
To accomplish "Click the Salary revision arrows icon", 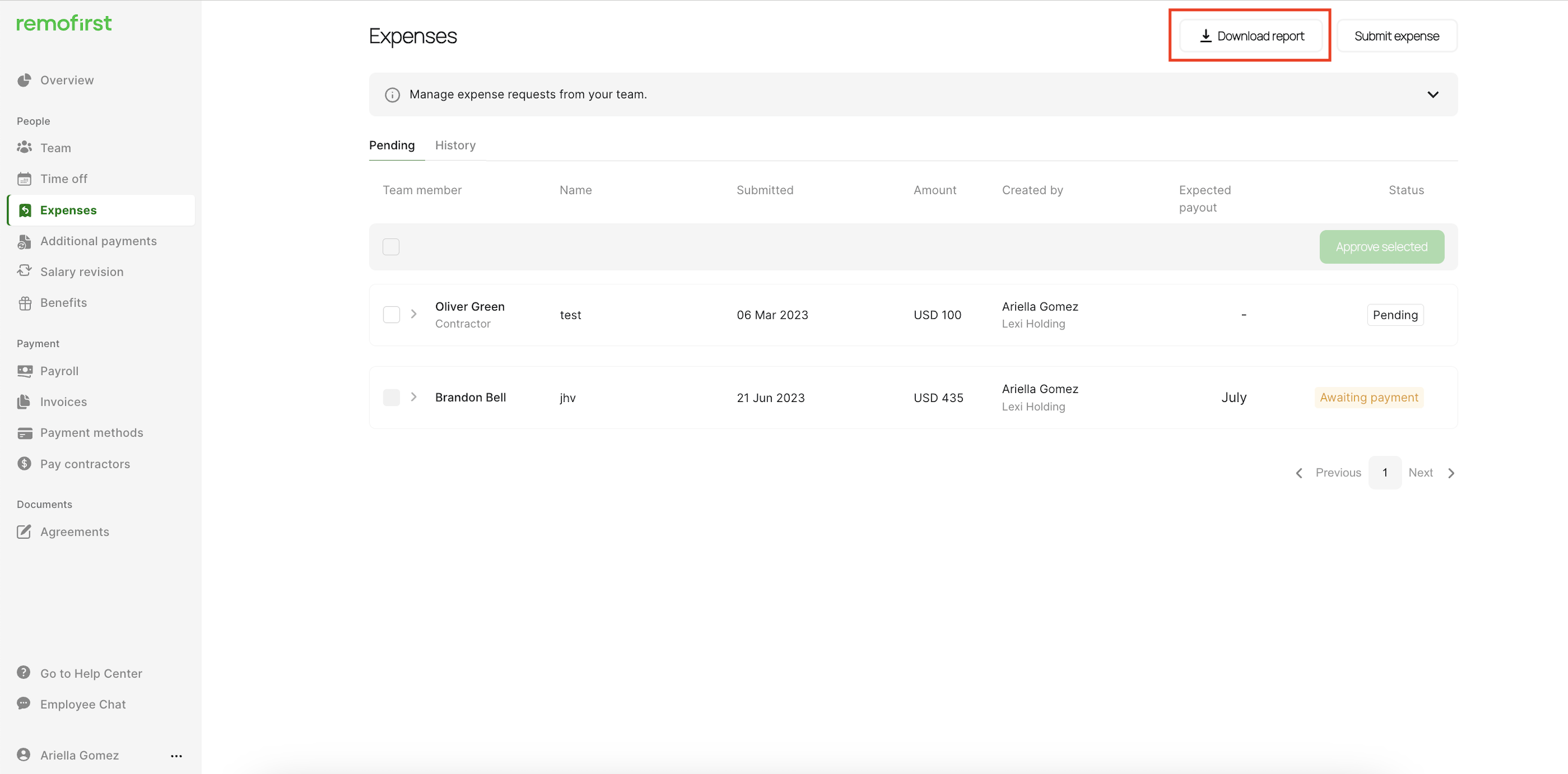I will pos(25,271).
